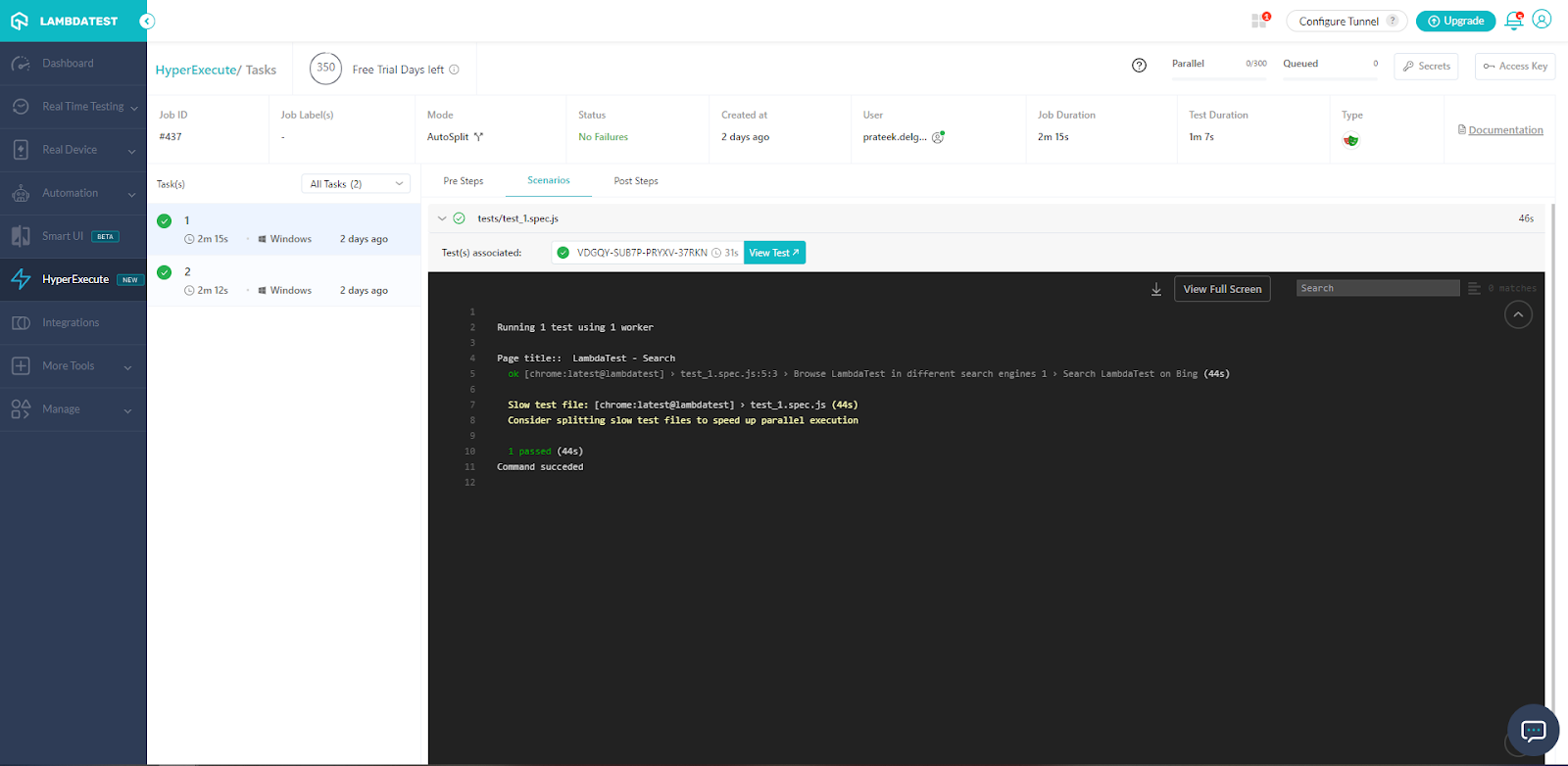Open the Documentation link
1568x766 pixels.
1504,130
